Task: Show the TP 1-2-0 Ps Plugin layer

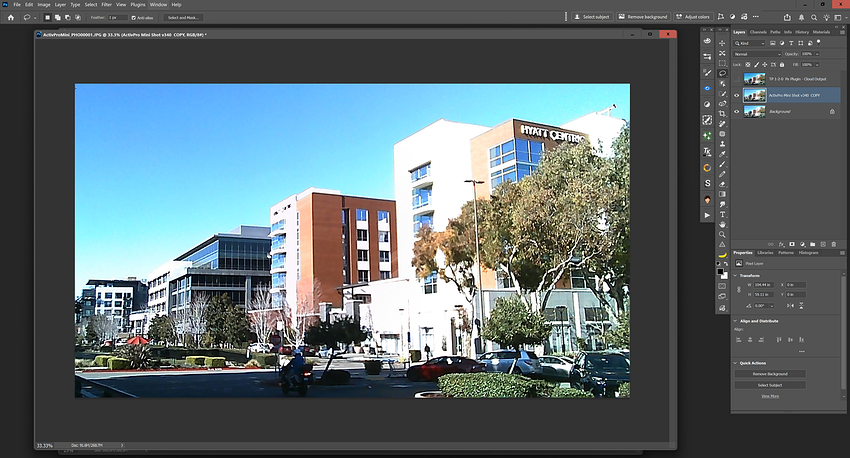Action: pyautogui.click(x=737, y=78)
